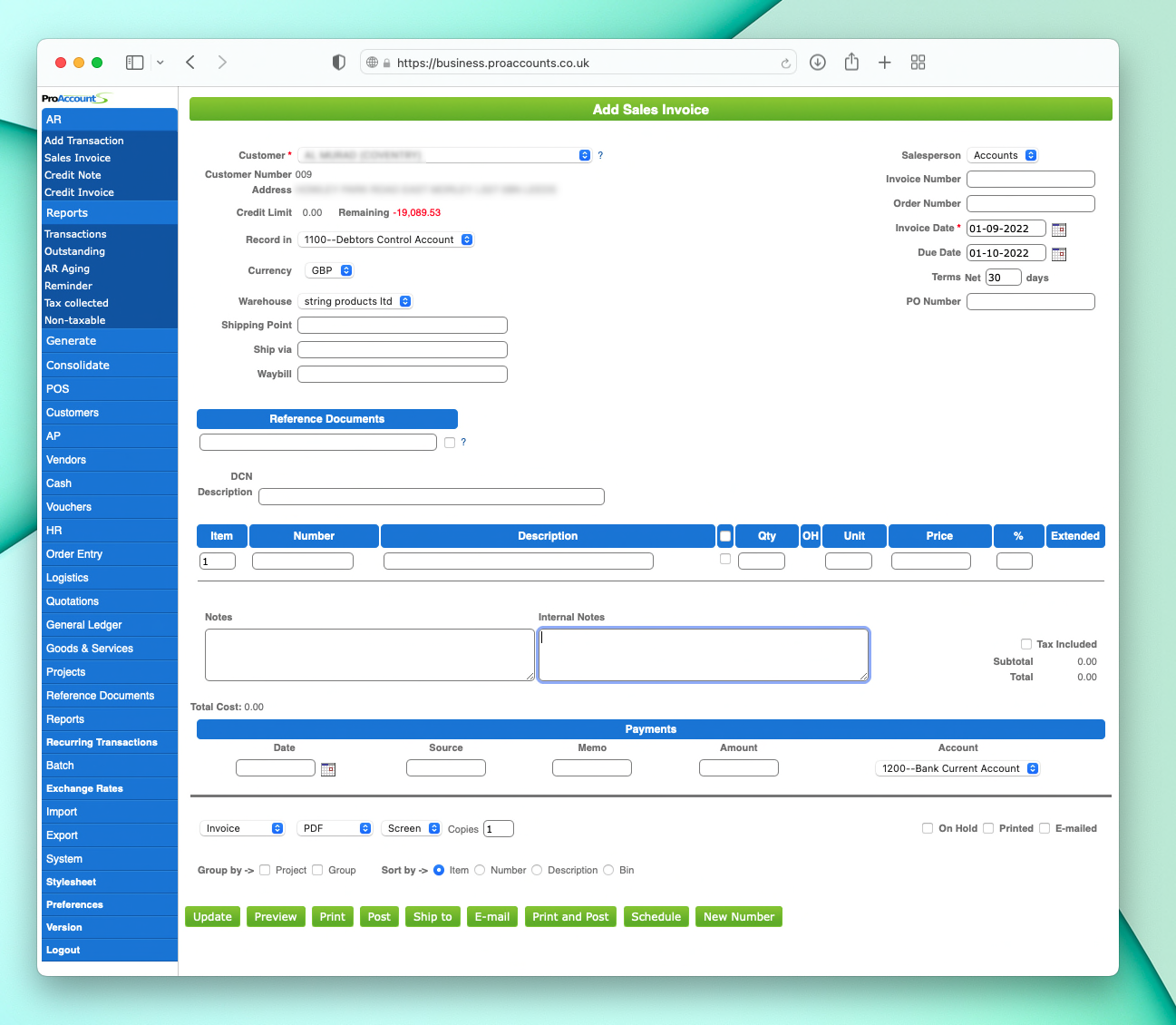
Task: Click the Invoice Number input field
Action: click(1030, 180)
